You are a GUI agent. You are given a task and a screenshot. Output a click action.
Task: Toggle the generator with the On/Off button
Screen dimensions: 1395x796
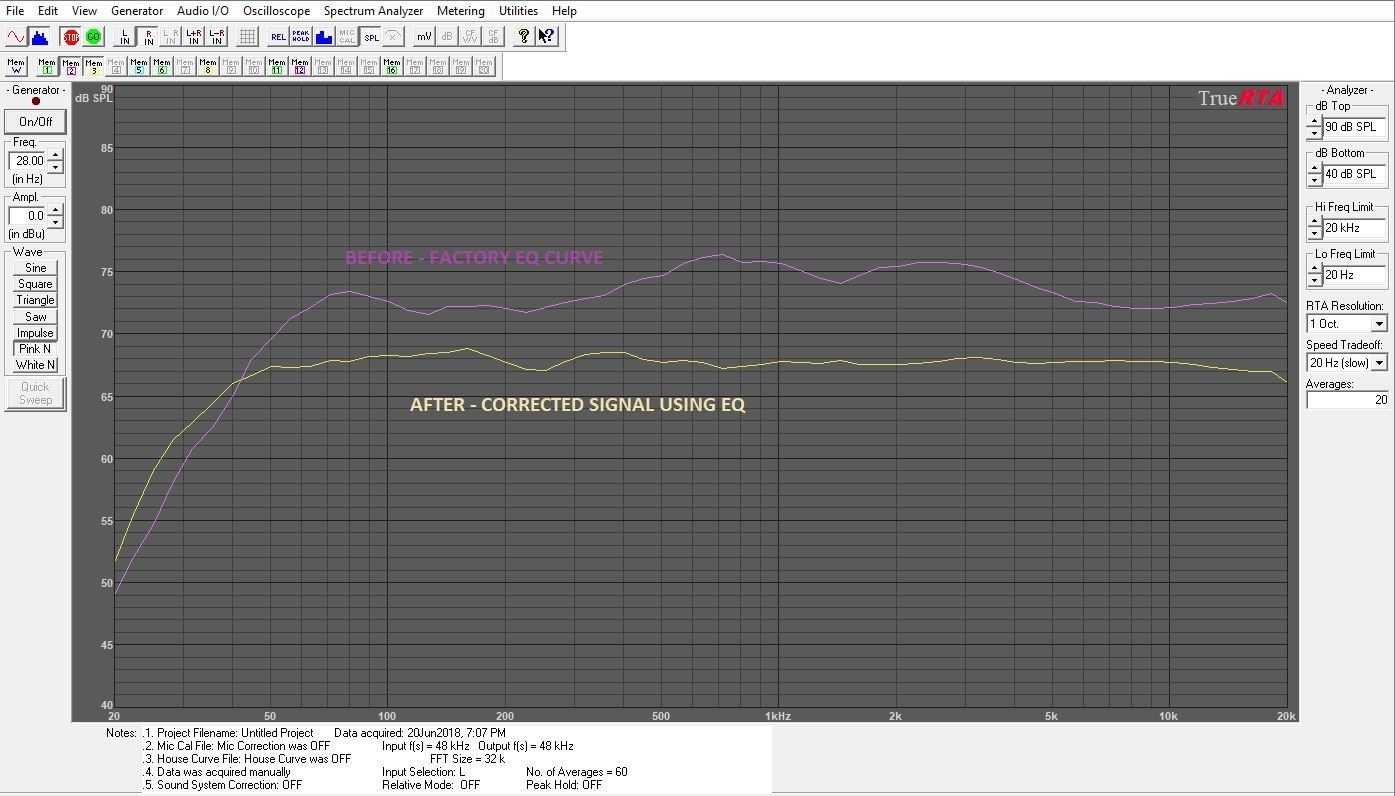pos(35,121)
